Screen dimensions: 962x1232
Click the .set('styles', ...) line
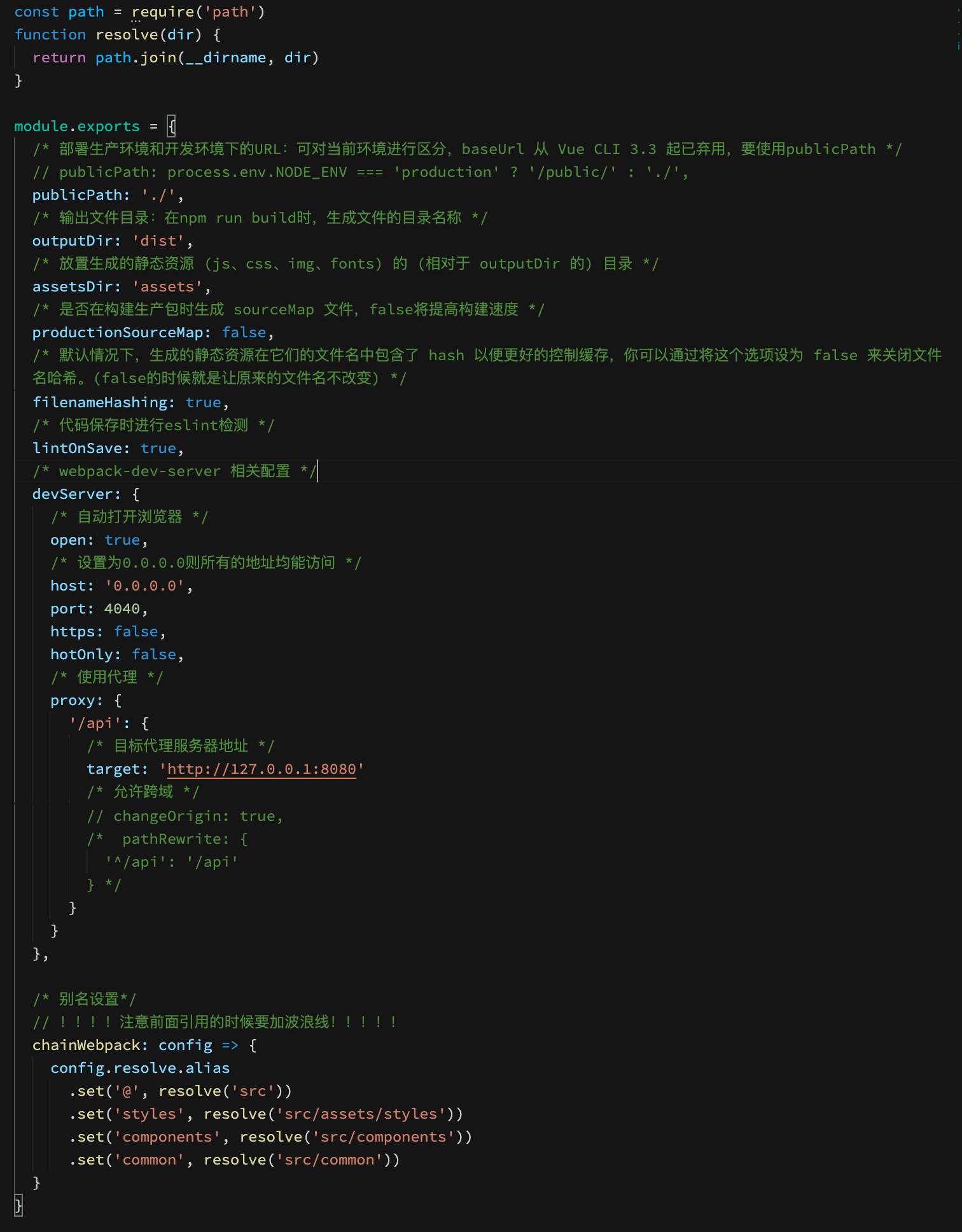point(266,1114)
